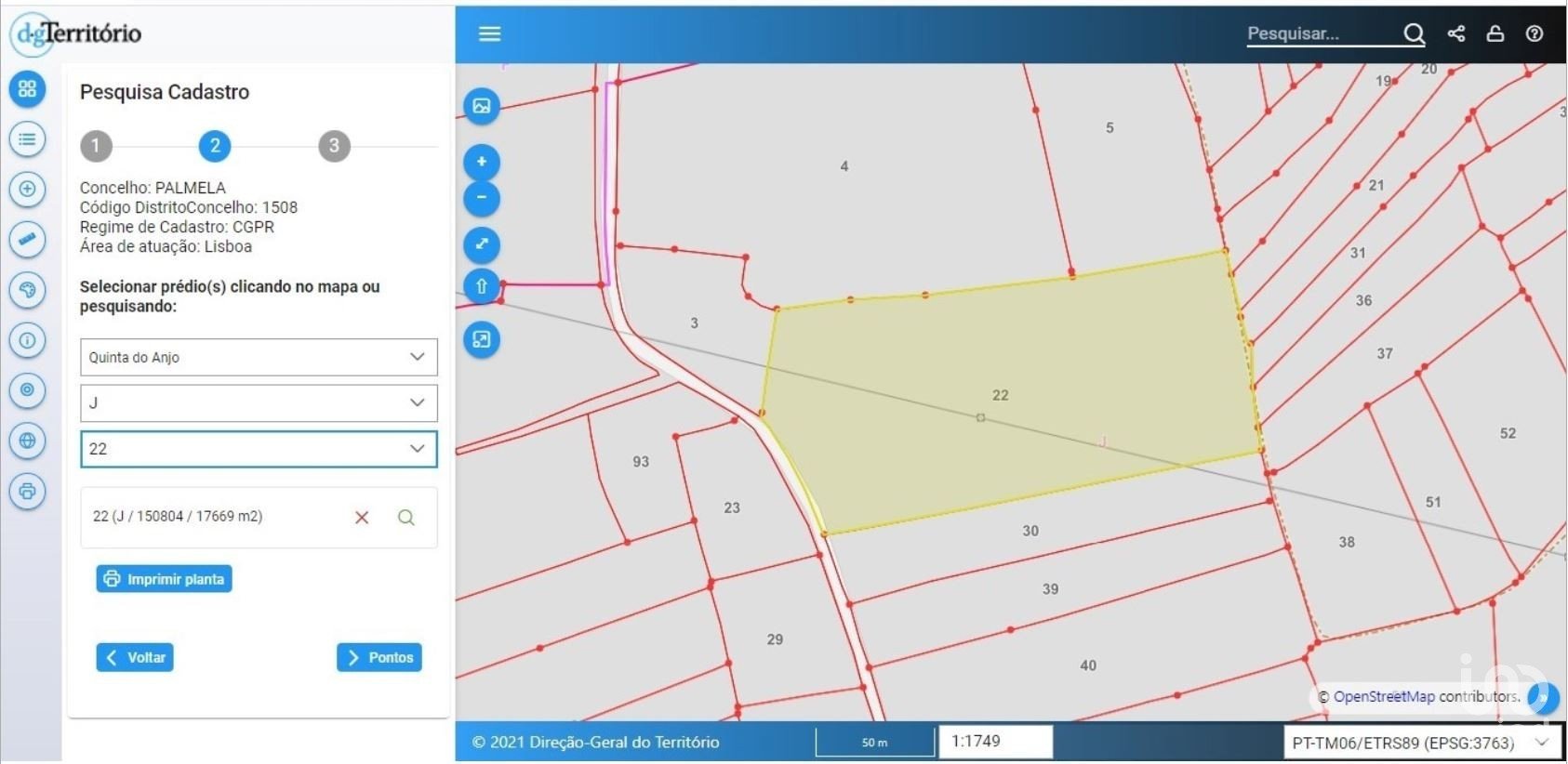This screenshot has height=764, width=1568.
Task: Go to step 1 of Pesquisa Cadastro
Action: click(x=96, y=146)
